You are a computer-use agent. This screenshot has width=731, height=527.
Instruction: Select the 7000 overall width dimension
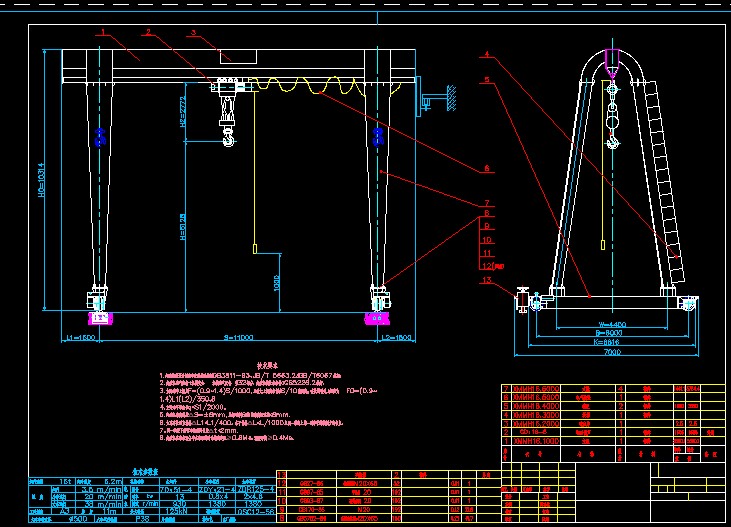612,352
